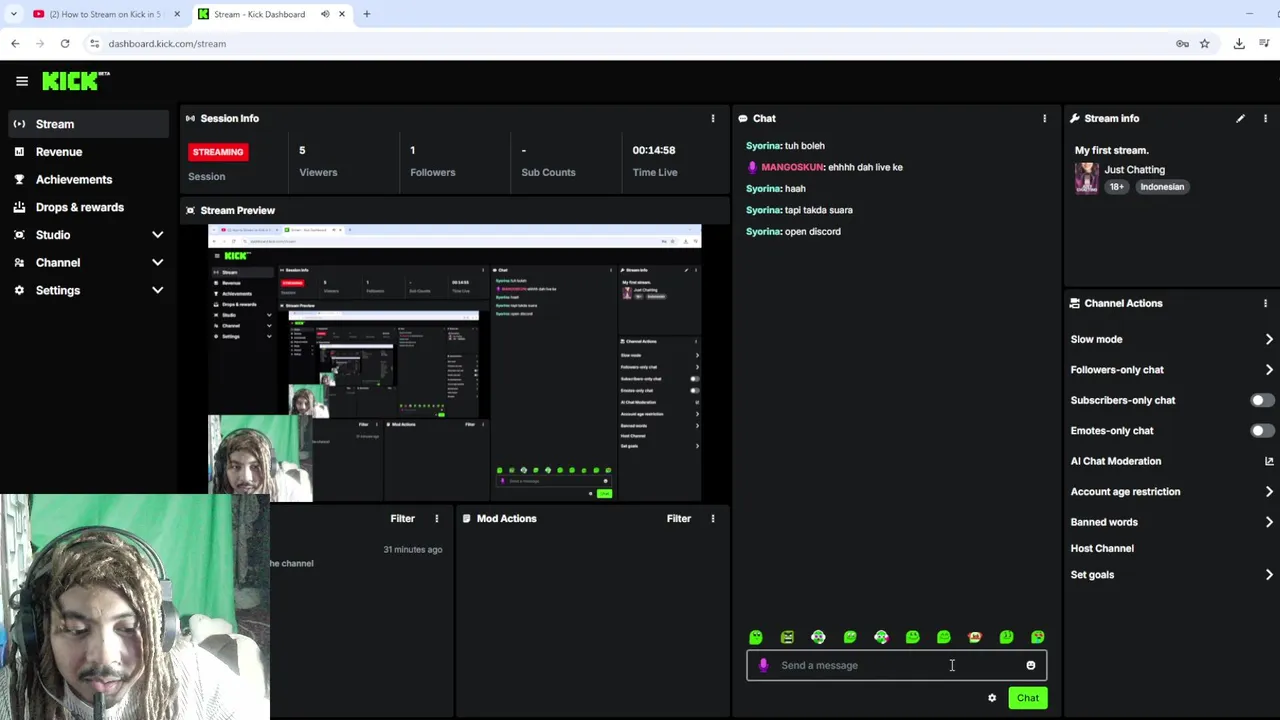Open AI Chat Moderation external link icon
The width and height of the screenshot is (1280, 720).
coord(1269,461)
